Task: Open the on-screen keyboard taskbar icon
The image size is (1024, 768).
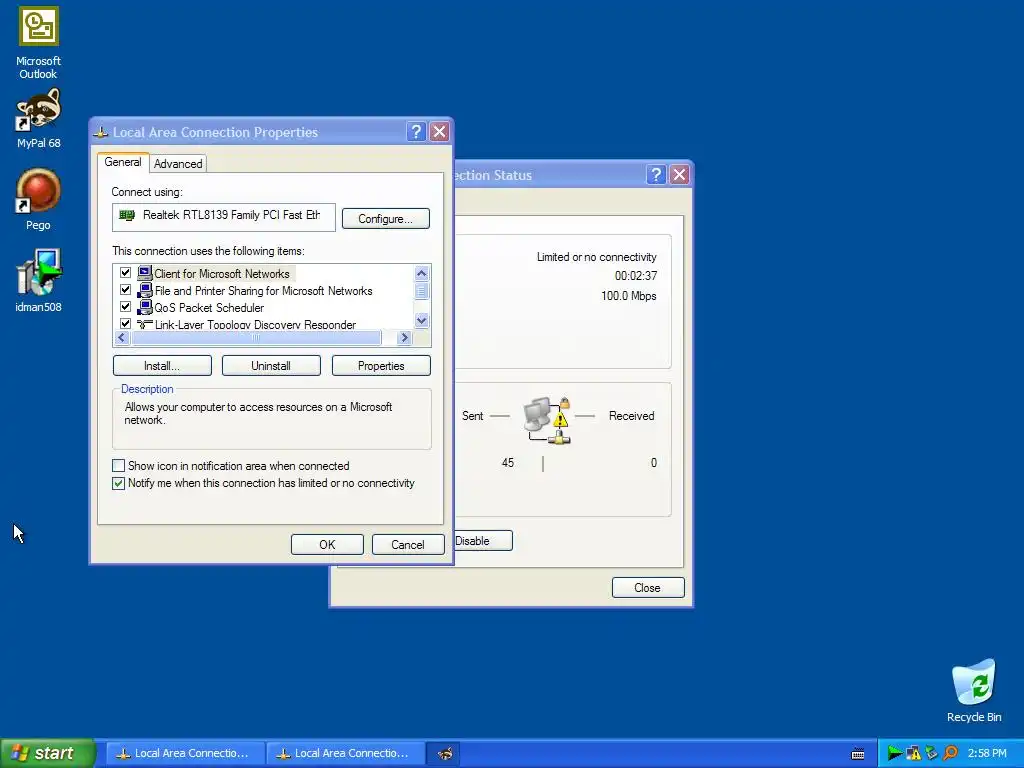Action: (x=858, y=754)
